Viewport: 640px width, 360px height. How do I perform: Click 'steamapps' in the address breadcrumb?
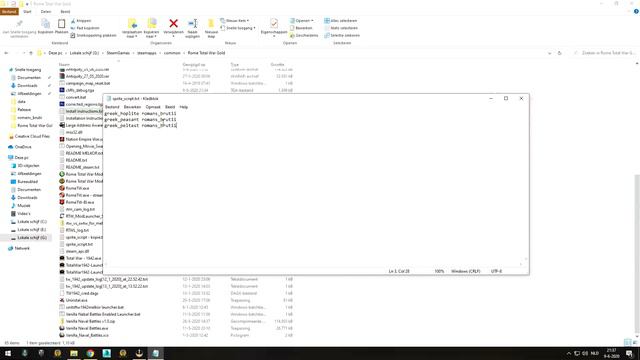[147, 53]
